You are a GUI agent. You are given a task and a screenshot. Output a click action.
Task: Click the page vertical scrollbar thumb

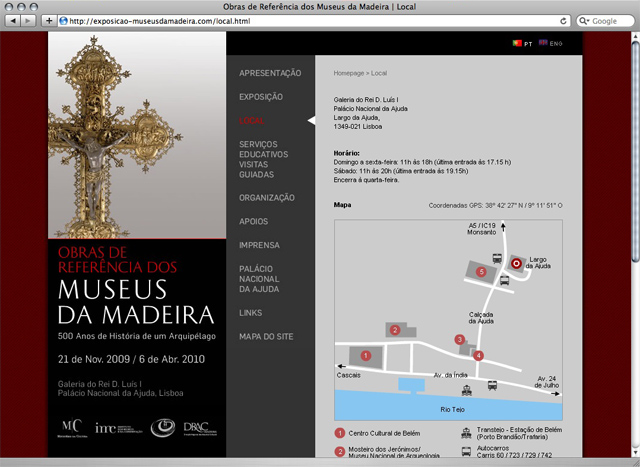pyautogui.click(x=635, y=151)
